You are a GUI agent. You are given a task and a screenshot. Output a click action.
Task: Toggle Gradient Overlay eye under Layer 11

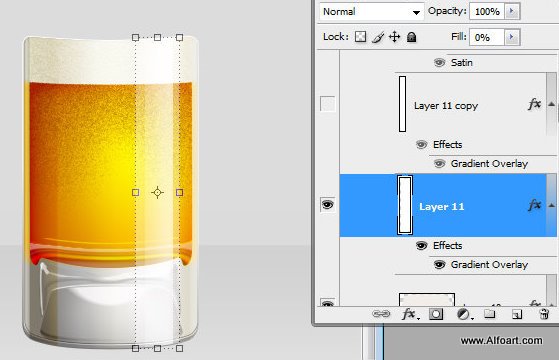(x=439, y=264)
